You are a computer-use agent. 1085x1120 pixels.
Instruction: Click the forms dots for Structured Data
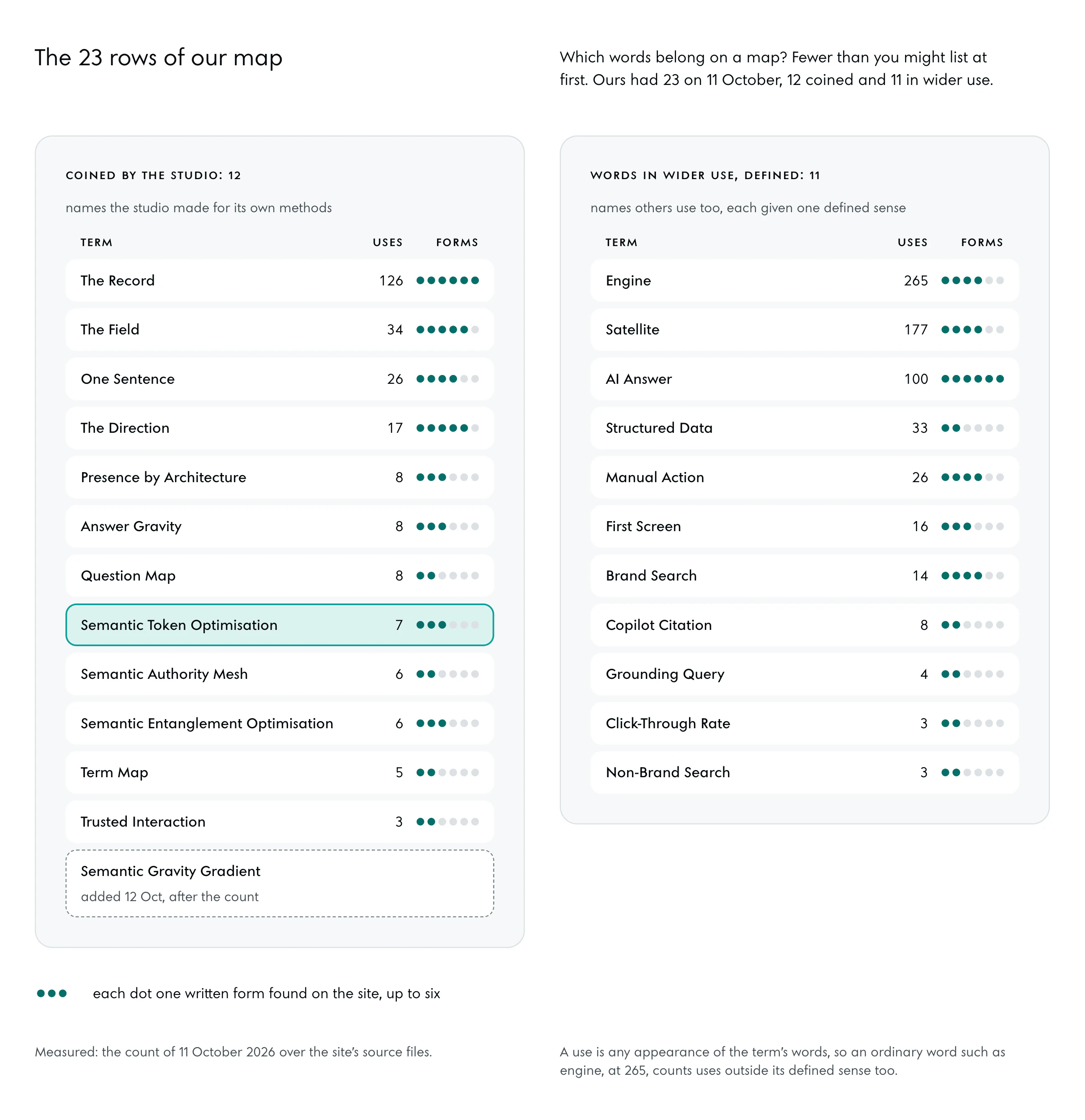pyautogui.click(x=972, y=428)
